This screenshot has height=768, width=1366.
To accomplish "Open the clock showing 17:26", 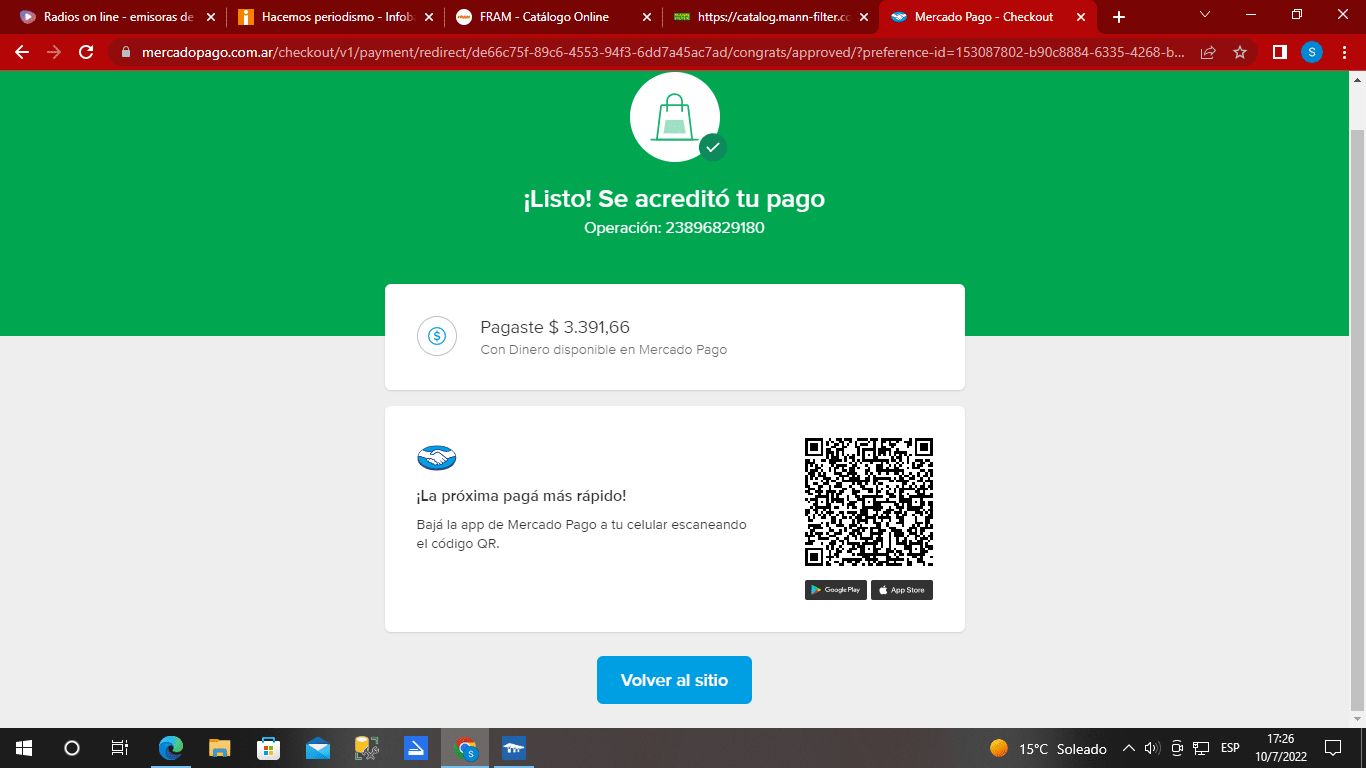I will pos(1280,748).
